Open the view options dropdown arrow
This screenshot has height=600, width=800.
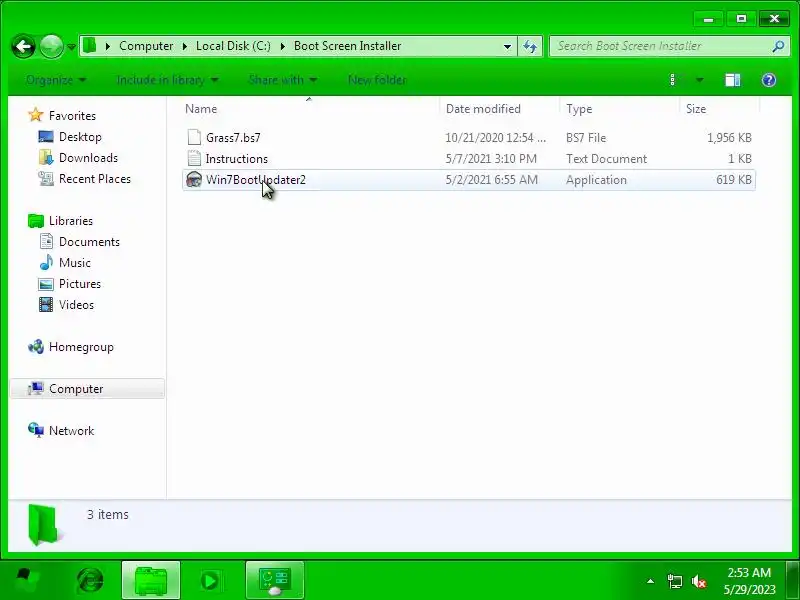tap(699, 80)
